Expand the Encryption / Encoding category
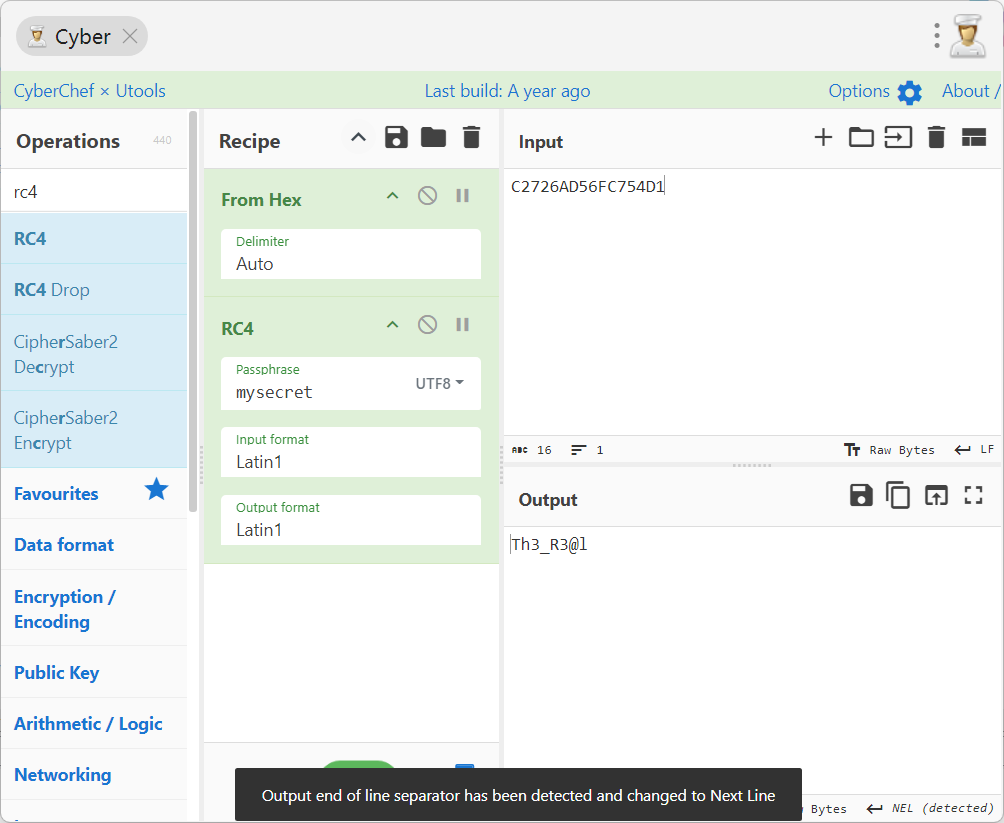 [x=94, y=608]
